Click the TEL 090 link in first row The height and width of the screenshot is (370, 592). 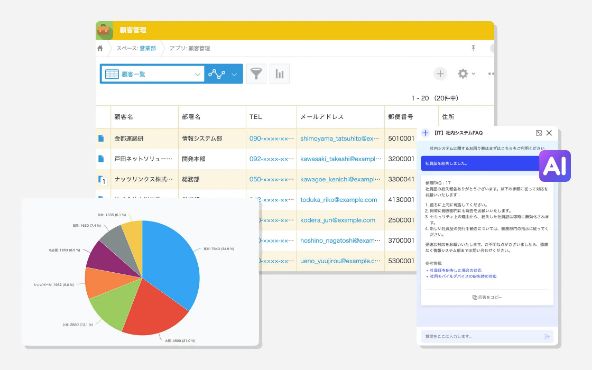pyautogui.click(x=271, y=139)
